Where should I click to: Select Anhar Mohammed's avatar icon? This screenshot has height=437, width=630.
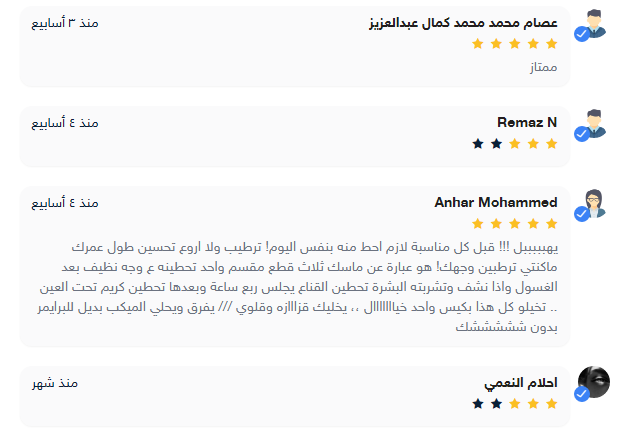tap(595, 204)
